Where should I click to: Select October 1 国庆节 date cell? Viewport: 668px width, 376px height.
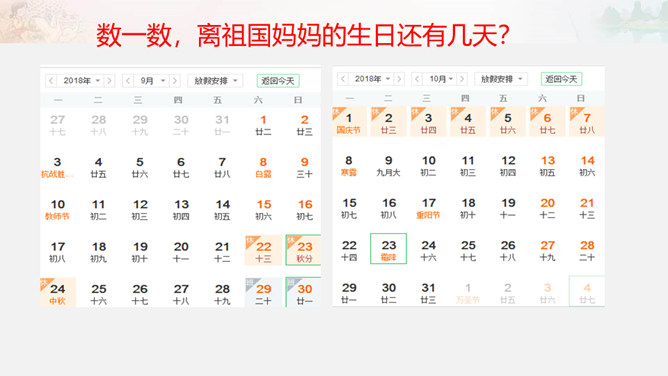coord(349,122)
